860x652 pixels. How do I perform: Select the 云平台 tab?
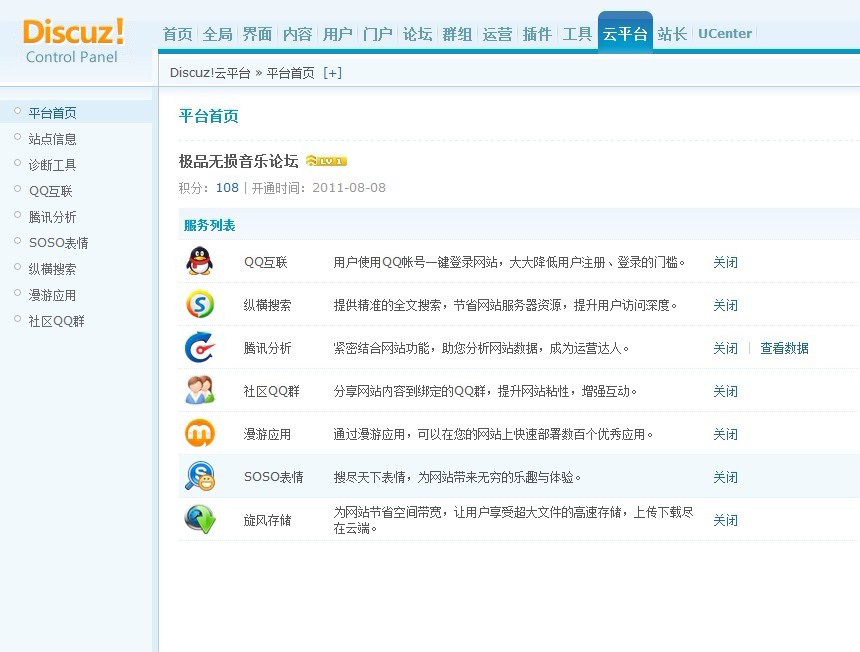pyautogui.click(x=625, y=34)
